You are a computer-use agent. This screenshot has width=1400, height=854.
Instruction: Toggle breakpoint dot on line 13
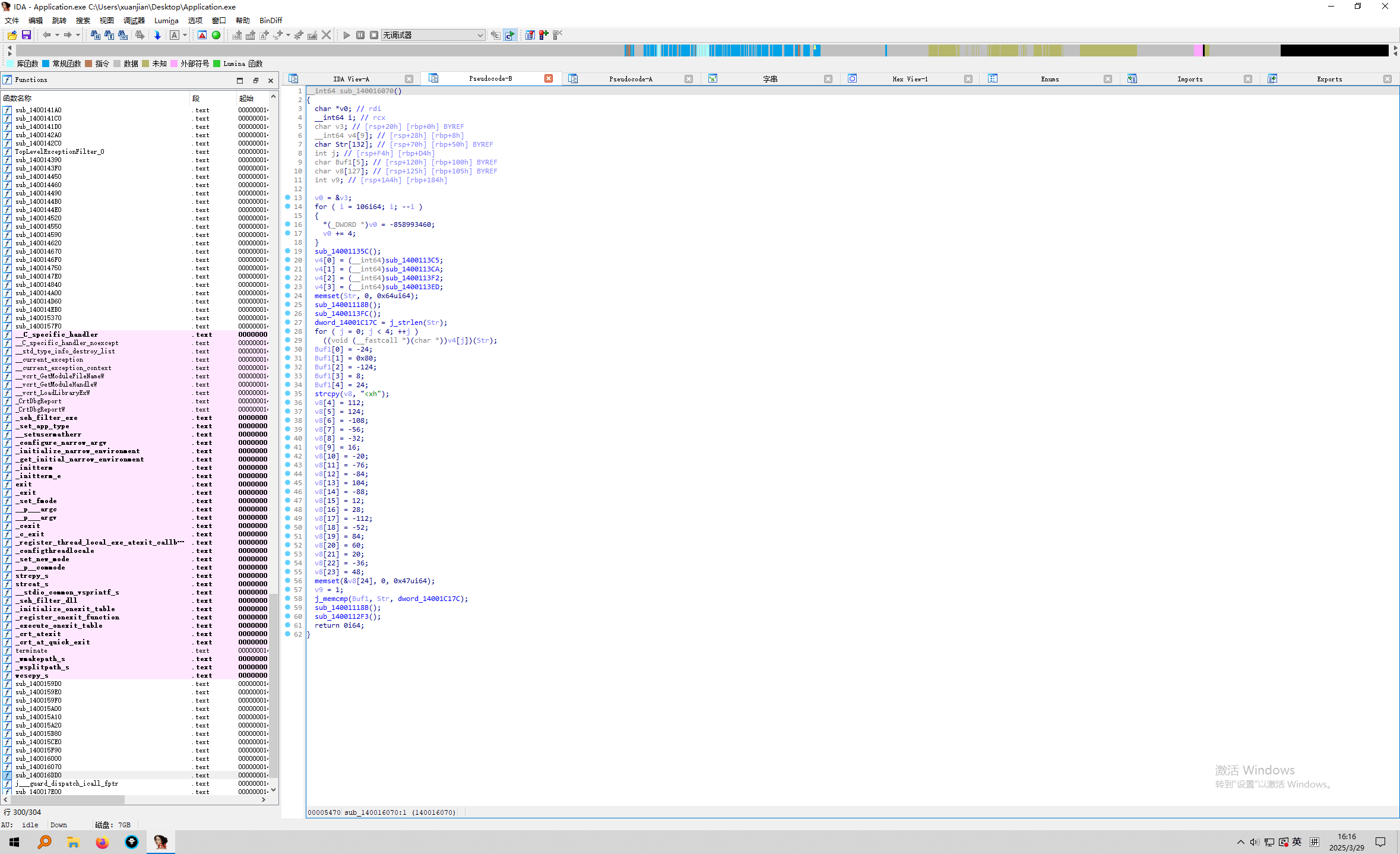tap(288, 198)
